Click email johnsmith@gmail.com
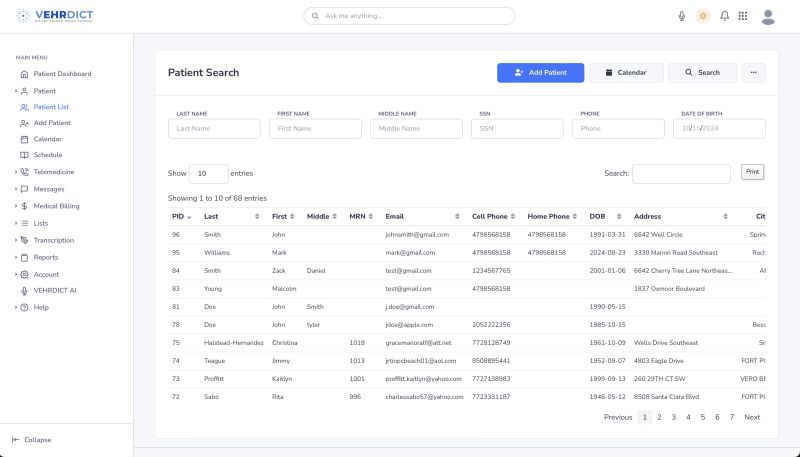Screen dimensions: 800x457 tap(417, 235)
